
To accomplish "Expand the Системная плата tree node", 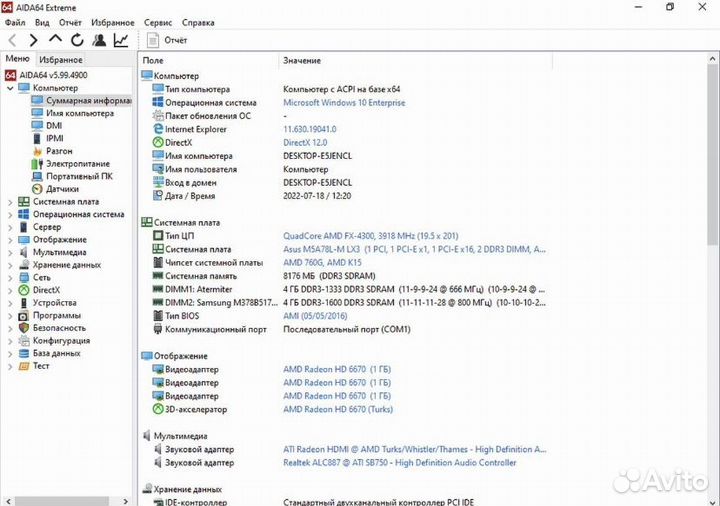I will (11, 202).
